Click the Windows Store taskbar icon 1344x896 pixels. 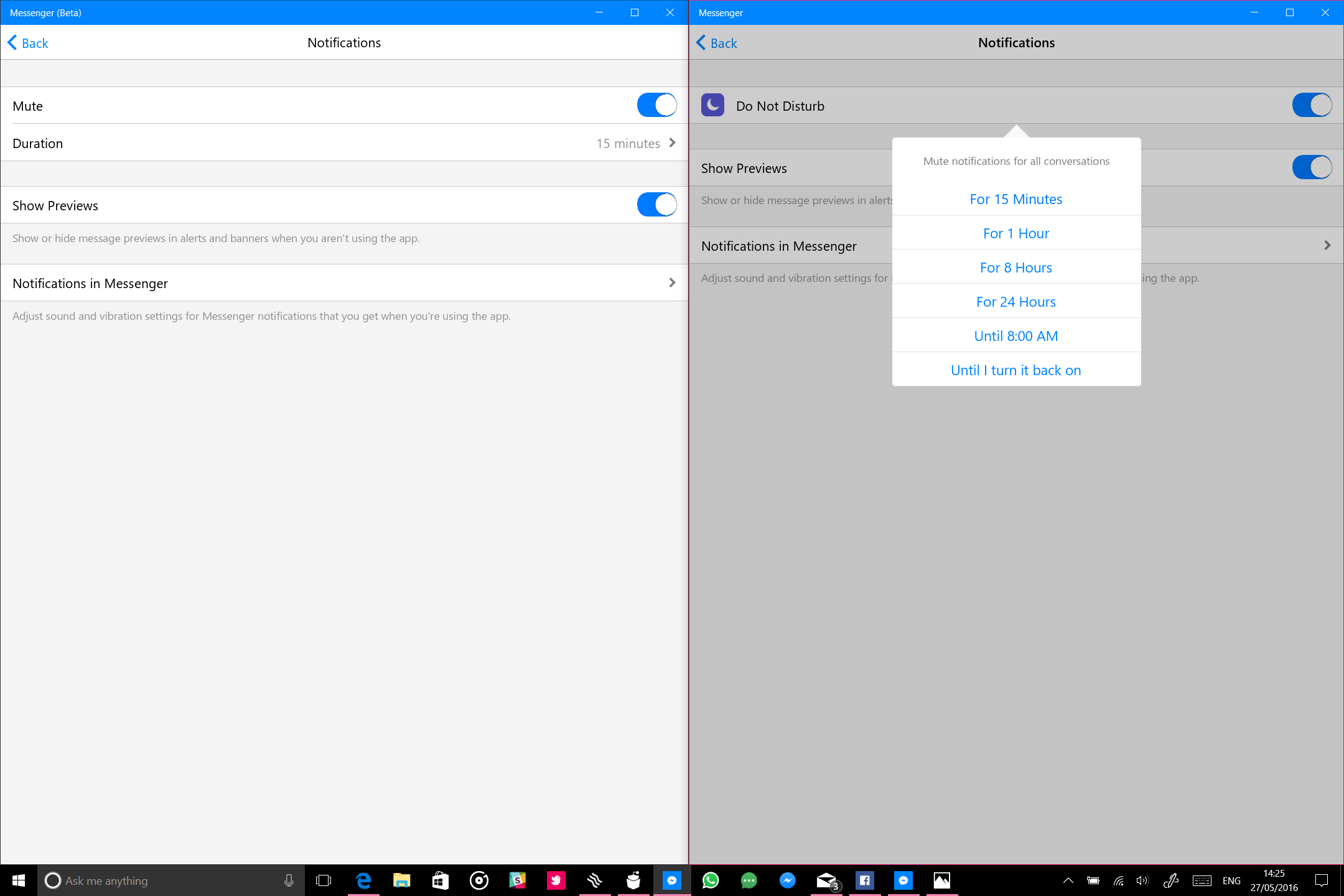[441, 880]
